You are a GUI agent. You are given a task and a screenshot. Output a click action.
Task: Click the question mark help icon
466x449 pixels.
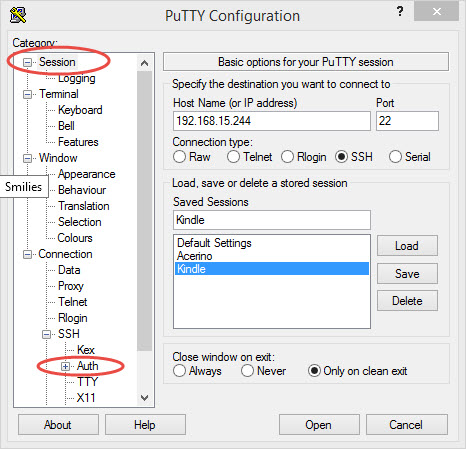(x=400, y=12)
